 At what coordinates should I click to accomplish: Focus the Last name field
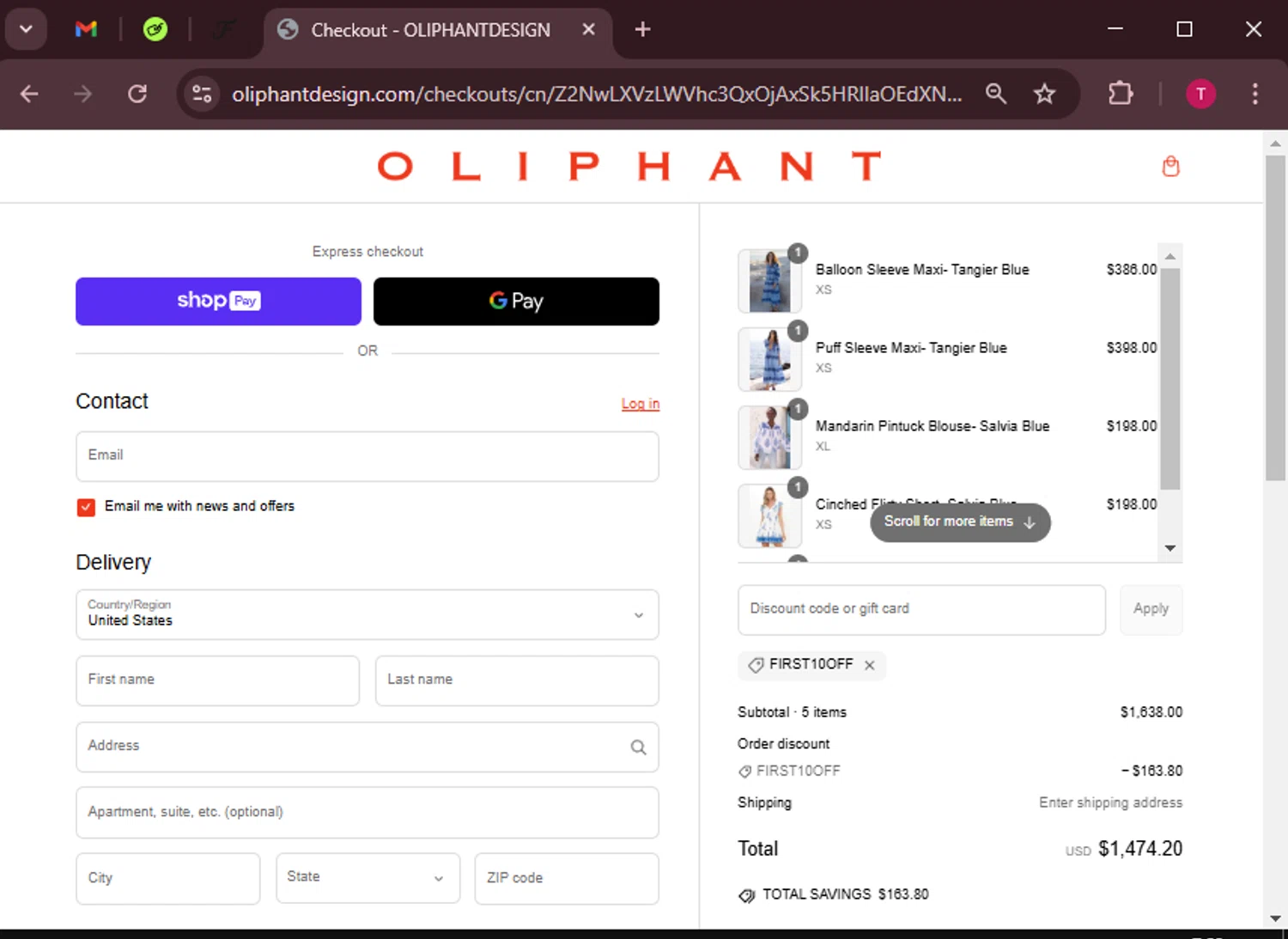point(517,680)
